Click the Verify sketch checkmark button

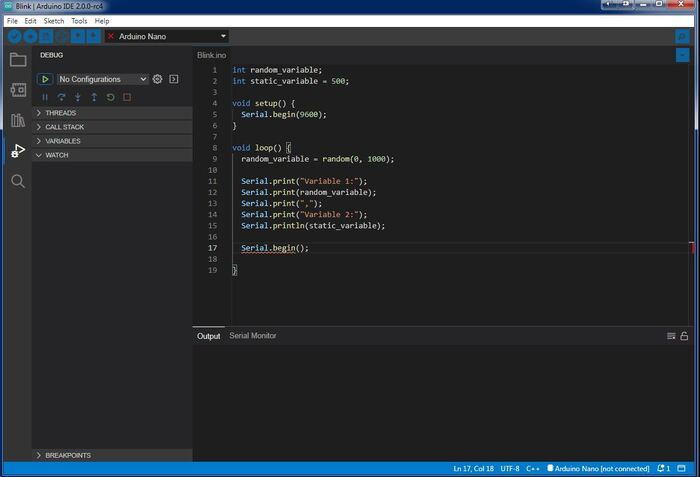(x=14, y=36)
